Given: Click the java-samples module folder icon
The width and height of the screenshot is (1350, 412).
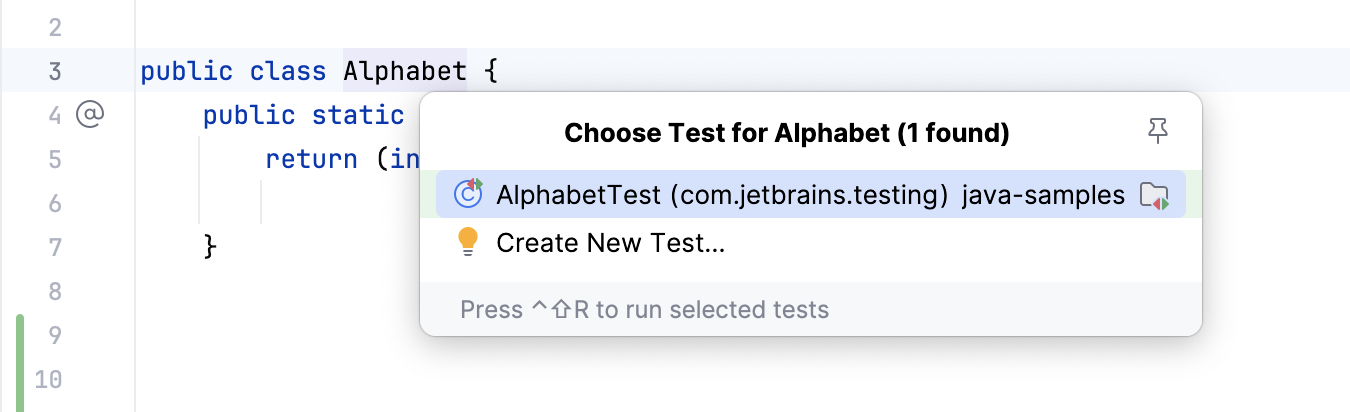Looking at the screenshot, I should point(1154,195).
